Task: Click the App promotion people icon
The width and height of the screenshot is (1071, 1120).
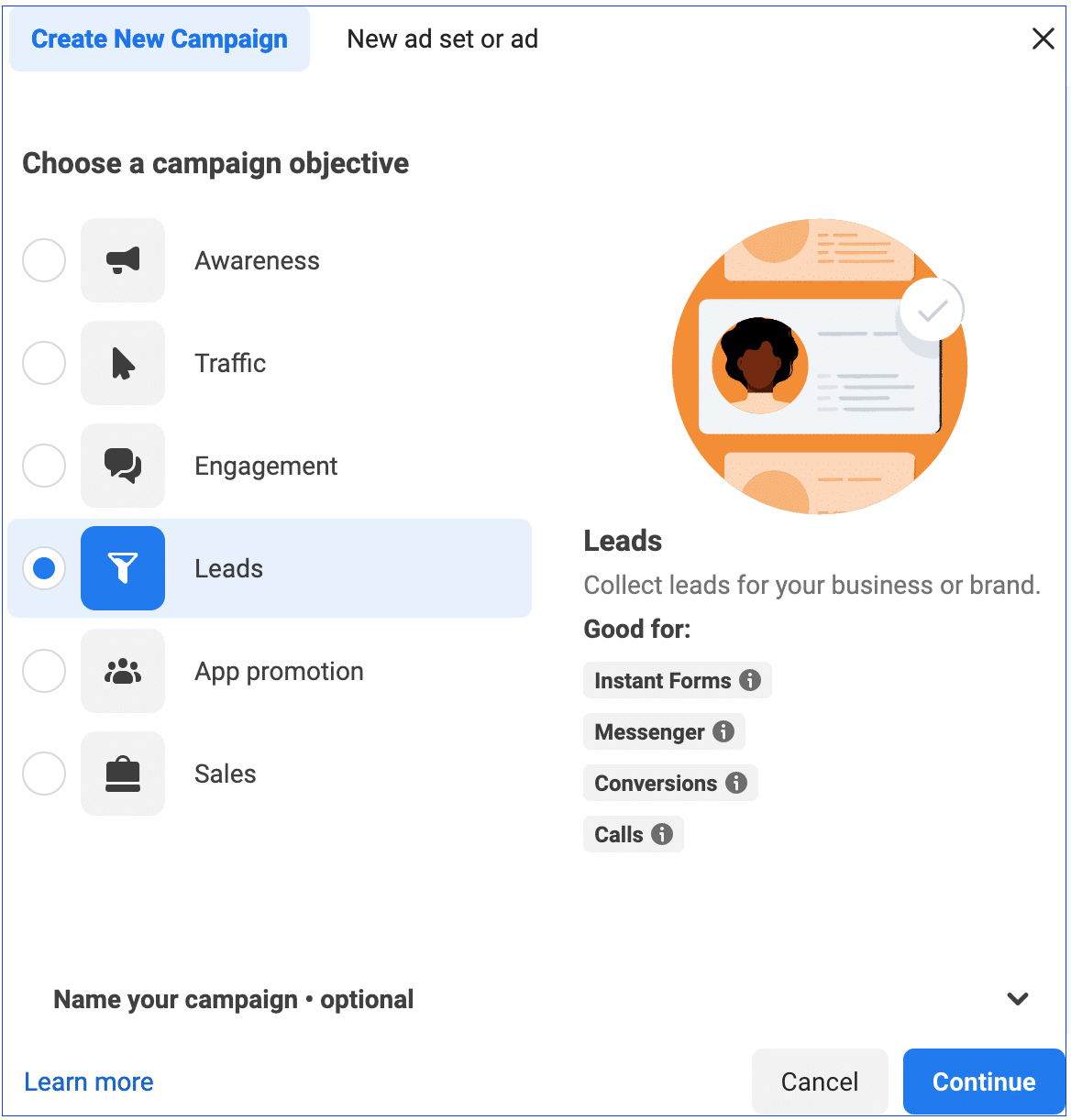Action: click(x=123, y=671)
